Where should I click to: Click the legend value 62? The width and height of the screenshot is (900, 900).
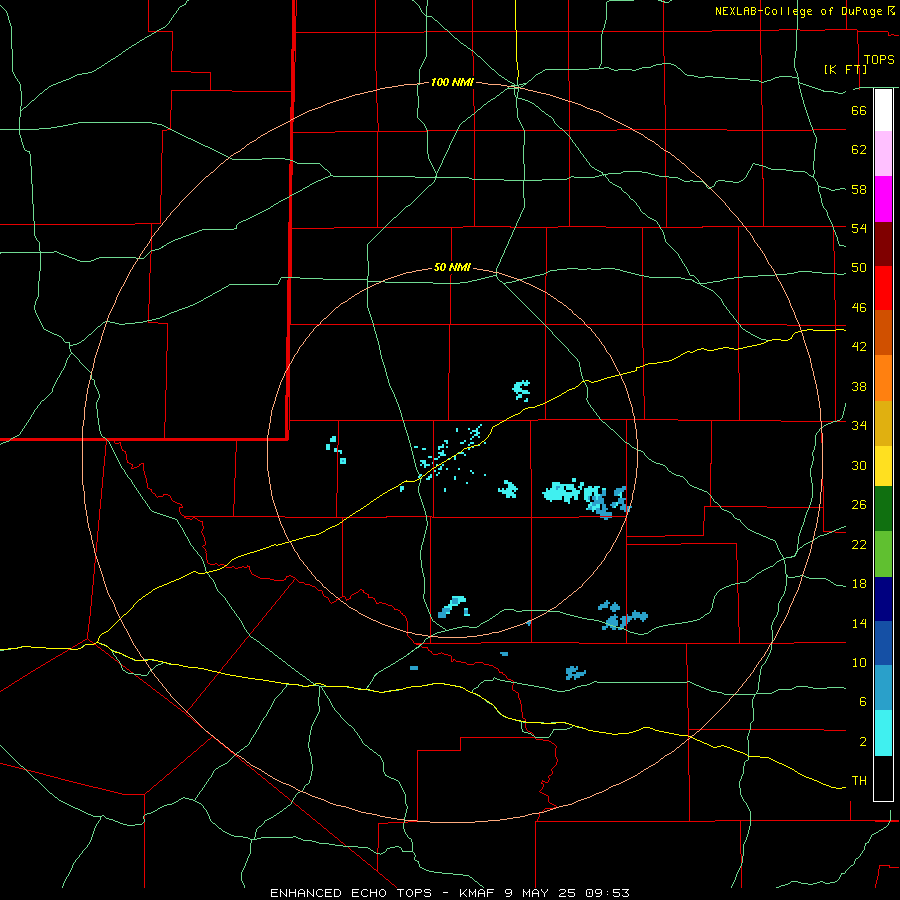859,150
